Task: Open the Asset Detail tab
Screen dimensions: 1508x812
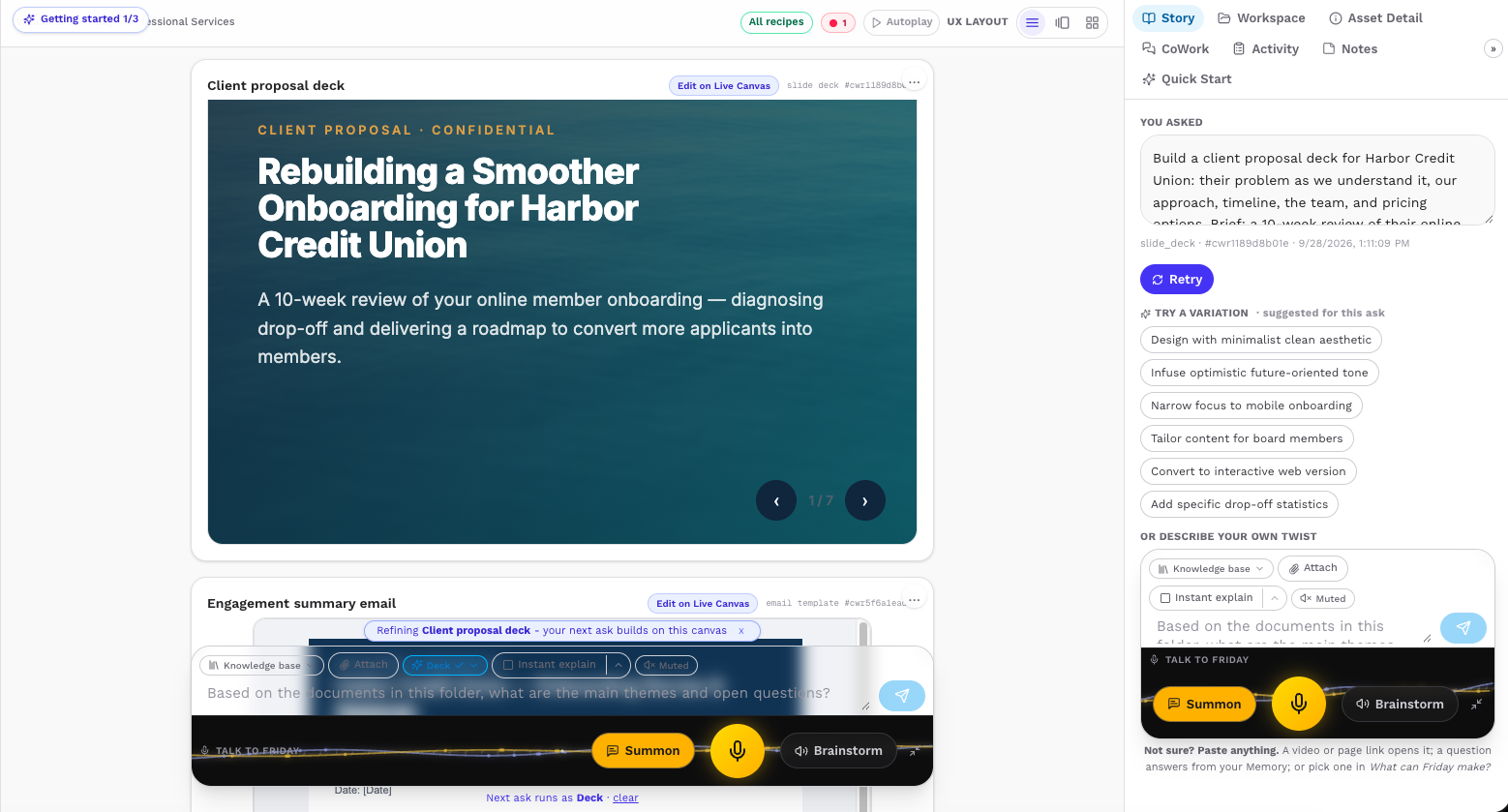Action: (x=1375, y=17)
